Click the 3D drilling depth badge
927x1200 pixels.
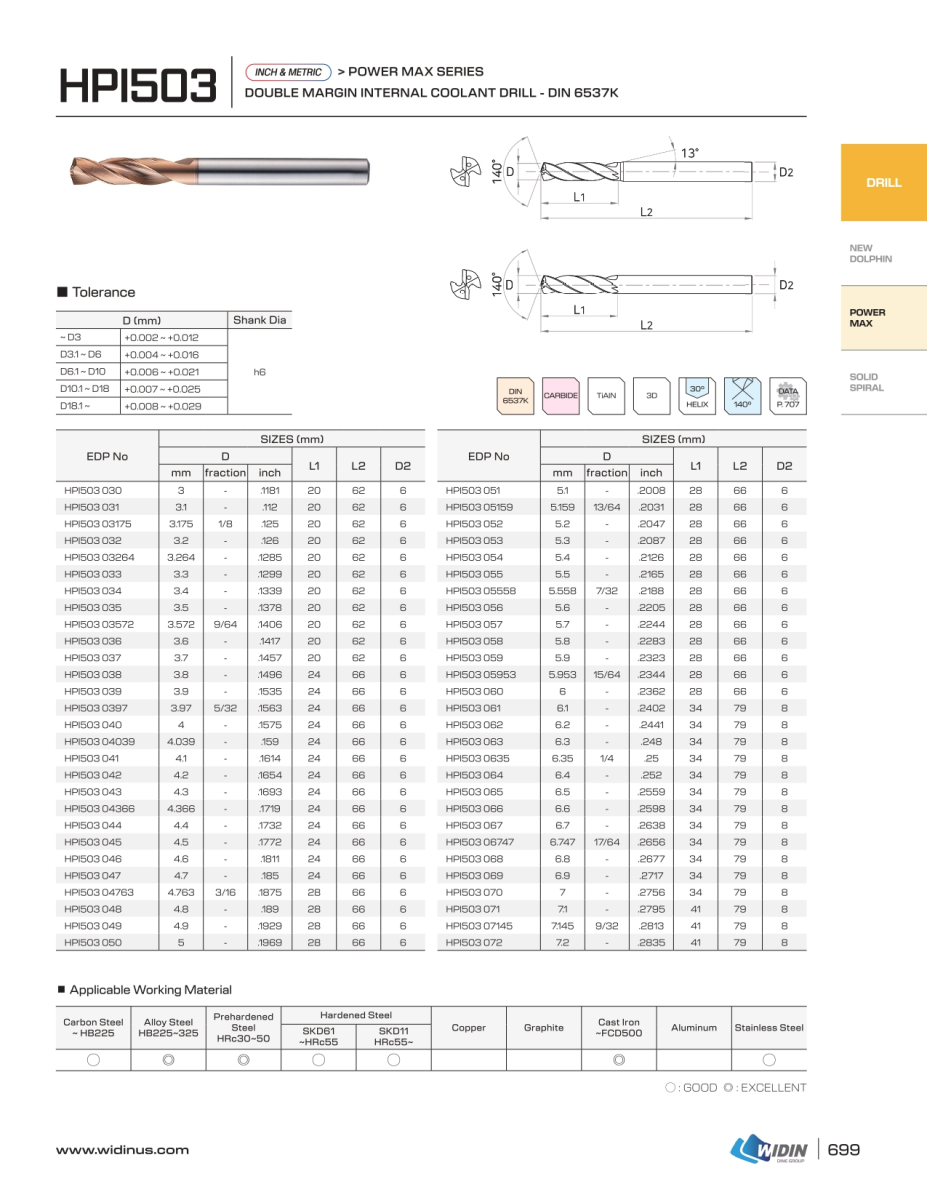[x=651, y=395]
